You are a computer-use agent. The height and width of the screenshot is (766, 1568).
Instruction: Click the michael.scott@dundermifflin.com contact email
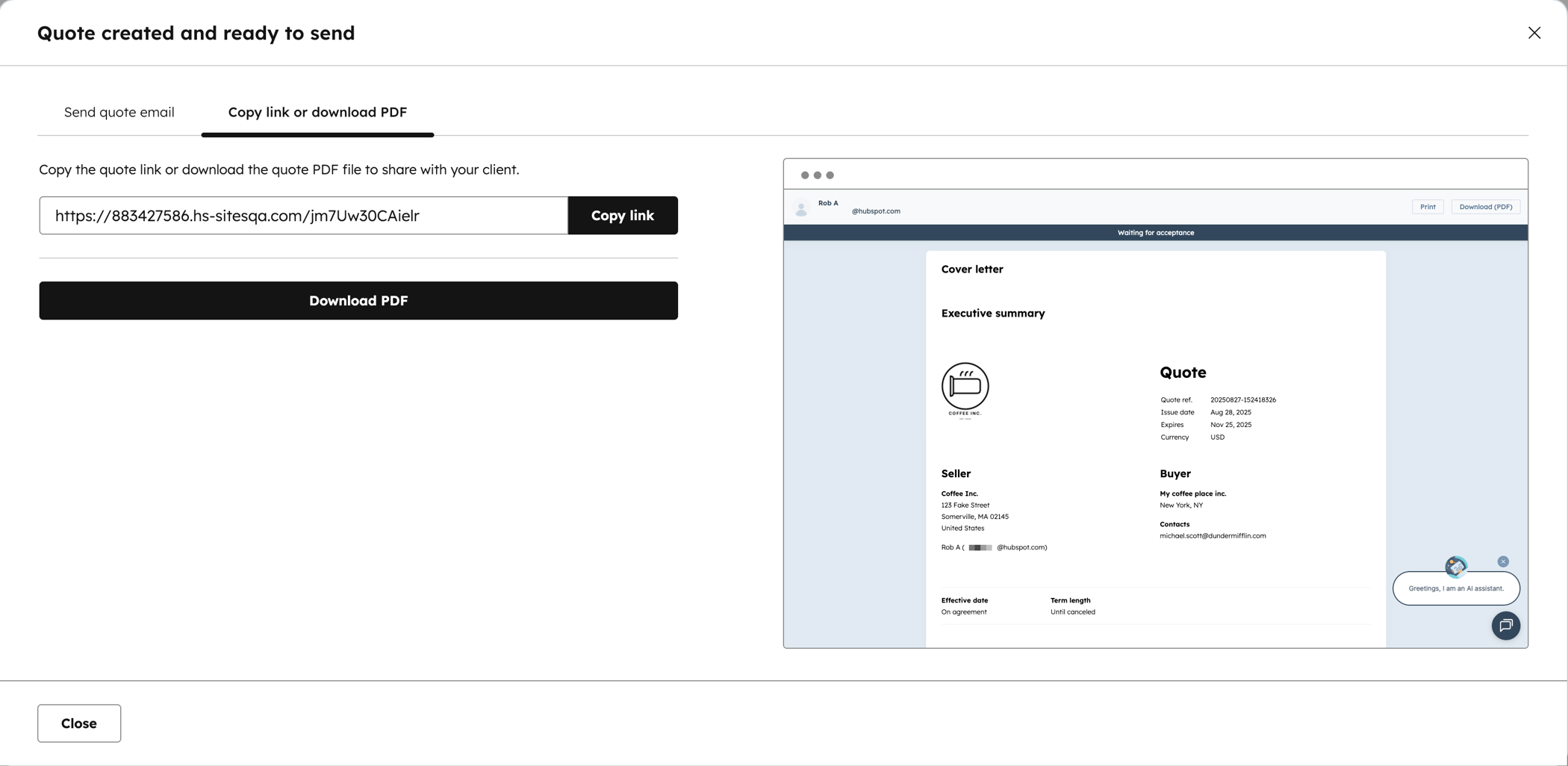[1213, 536]
